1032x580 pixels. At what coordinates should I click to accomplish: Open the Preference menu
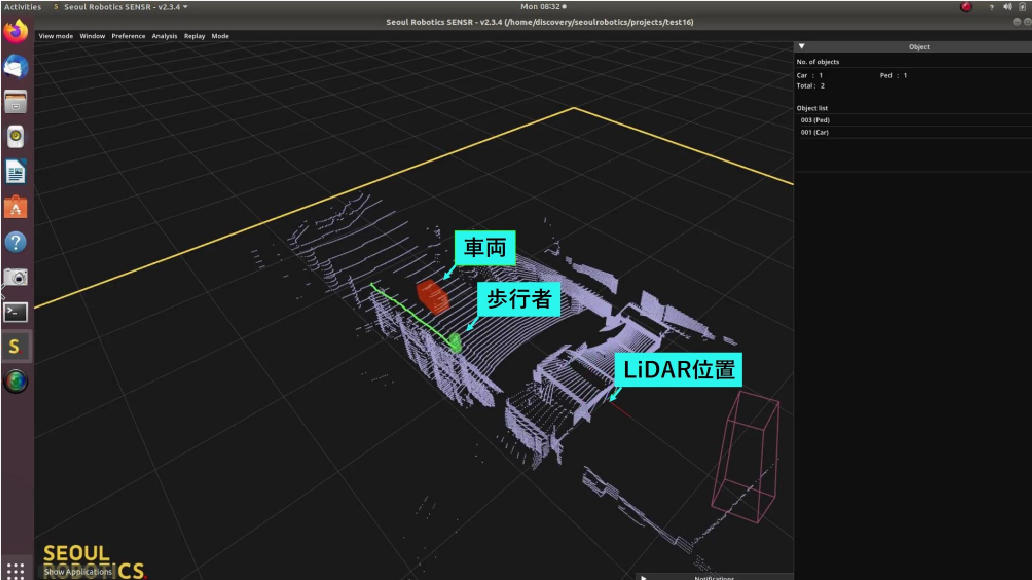coord(128,36)
